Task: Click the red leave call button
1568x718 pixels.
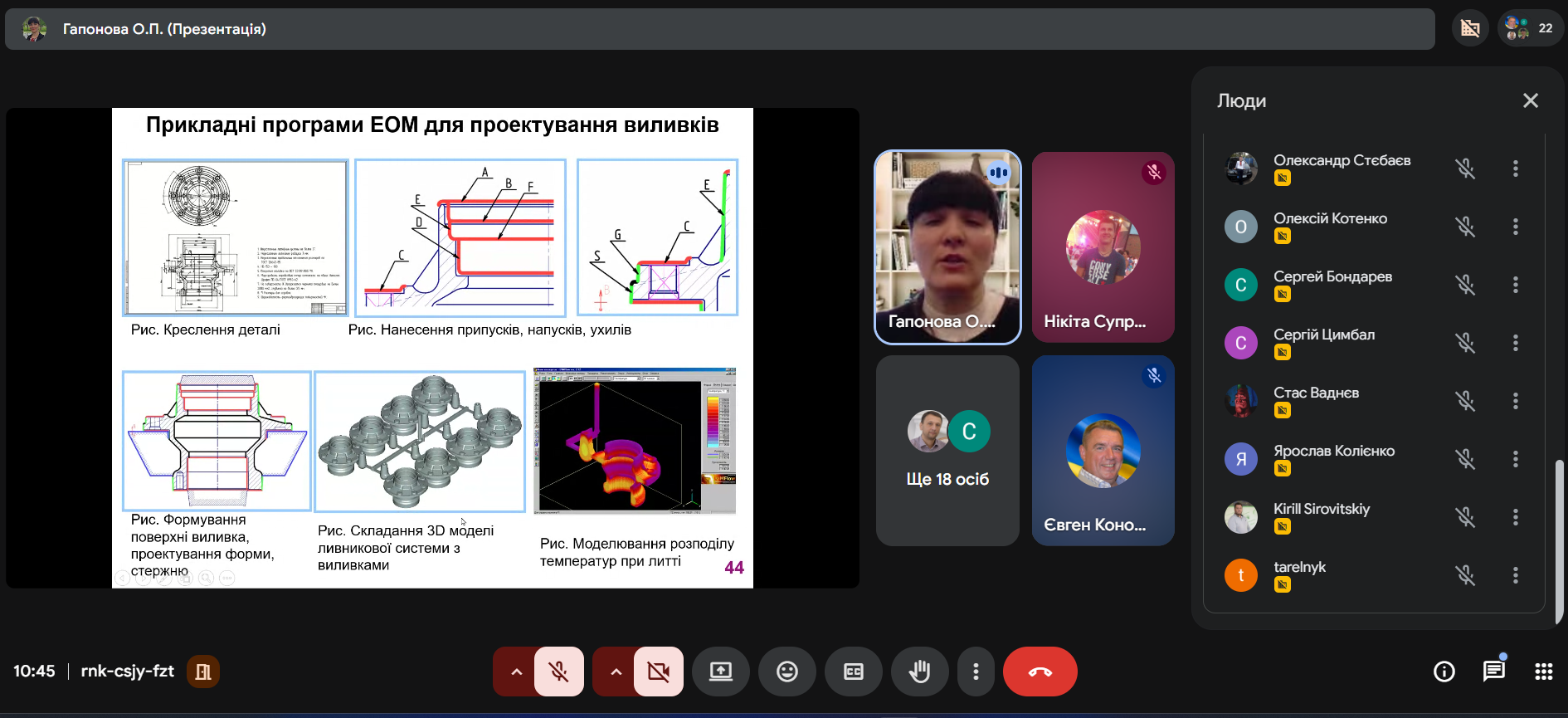Action: (x=1040, y=672)
